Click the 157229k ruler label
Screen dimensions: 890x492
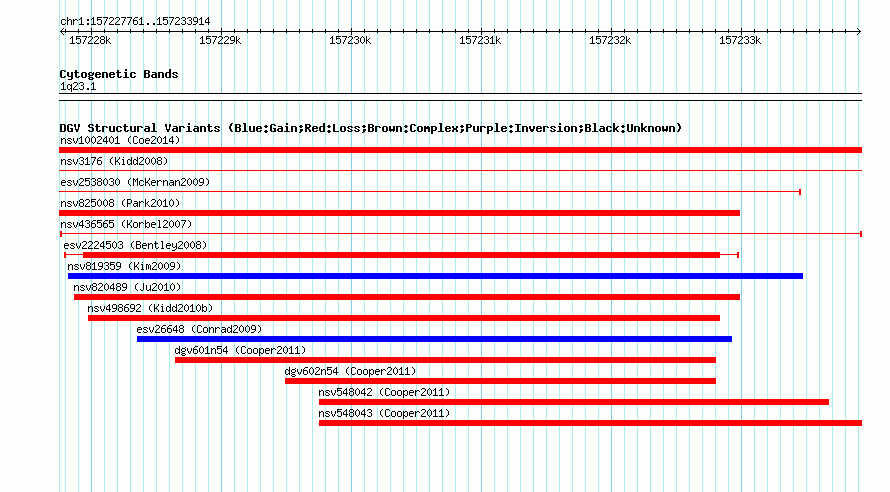point(220,40)
